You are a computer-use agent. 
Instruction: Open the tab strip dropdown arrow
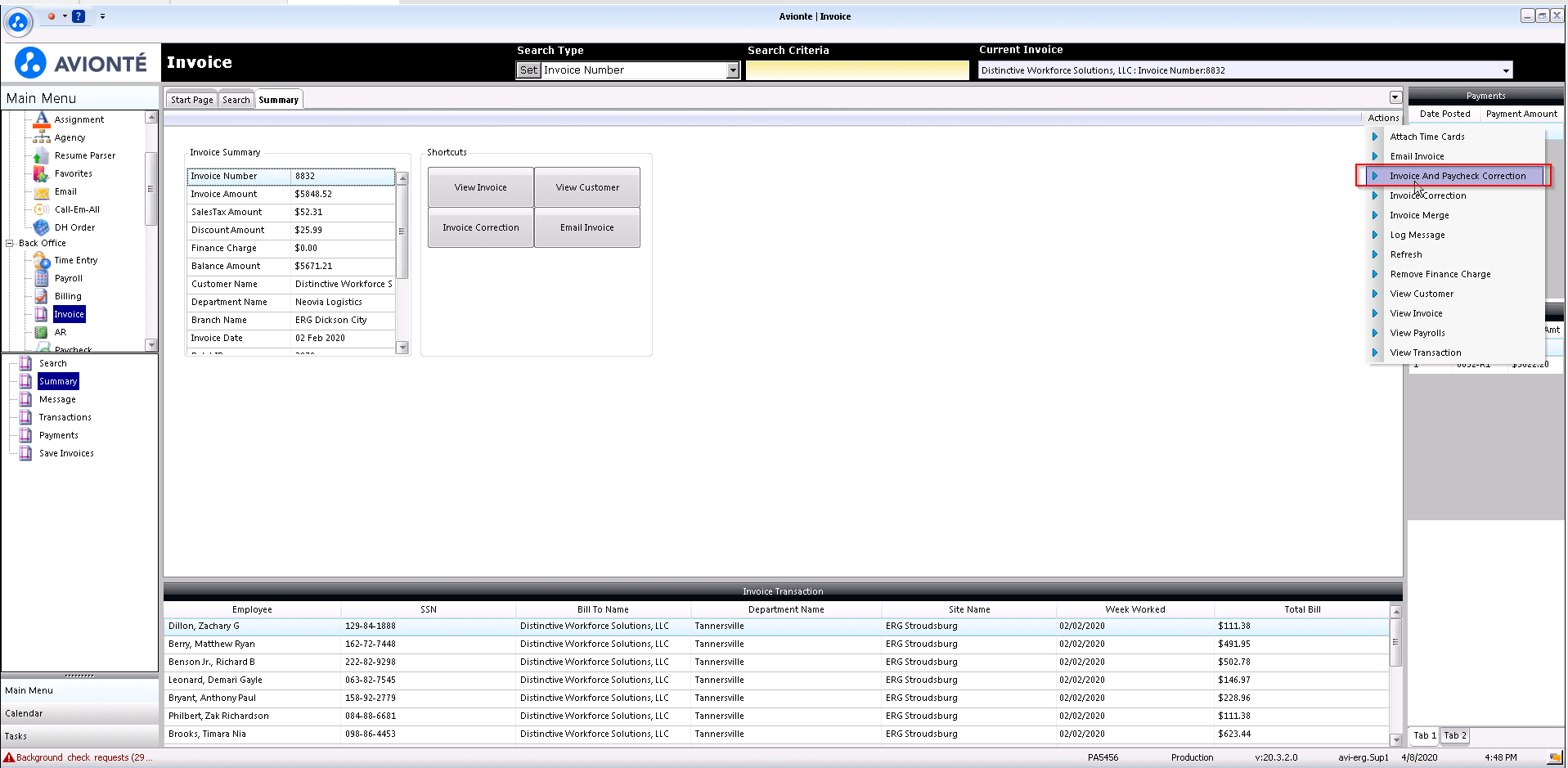click(x=1395, y=97)
